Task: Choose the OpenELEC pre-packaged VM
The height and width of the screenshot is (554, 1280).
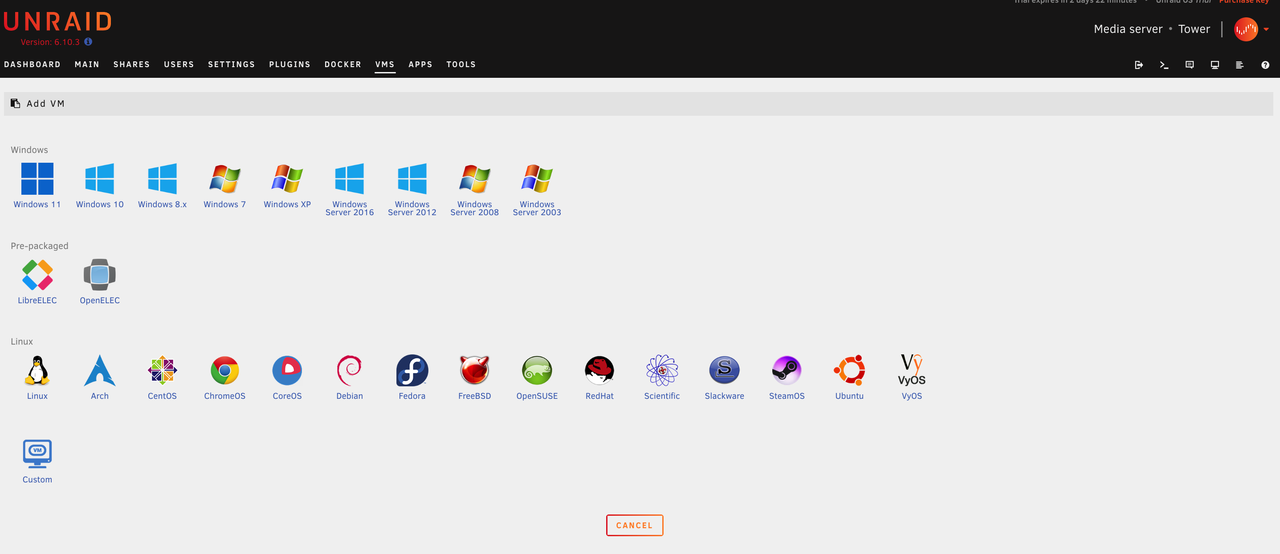Action: click(100, 281)
